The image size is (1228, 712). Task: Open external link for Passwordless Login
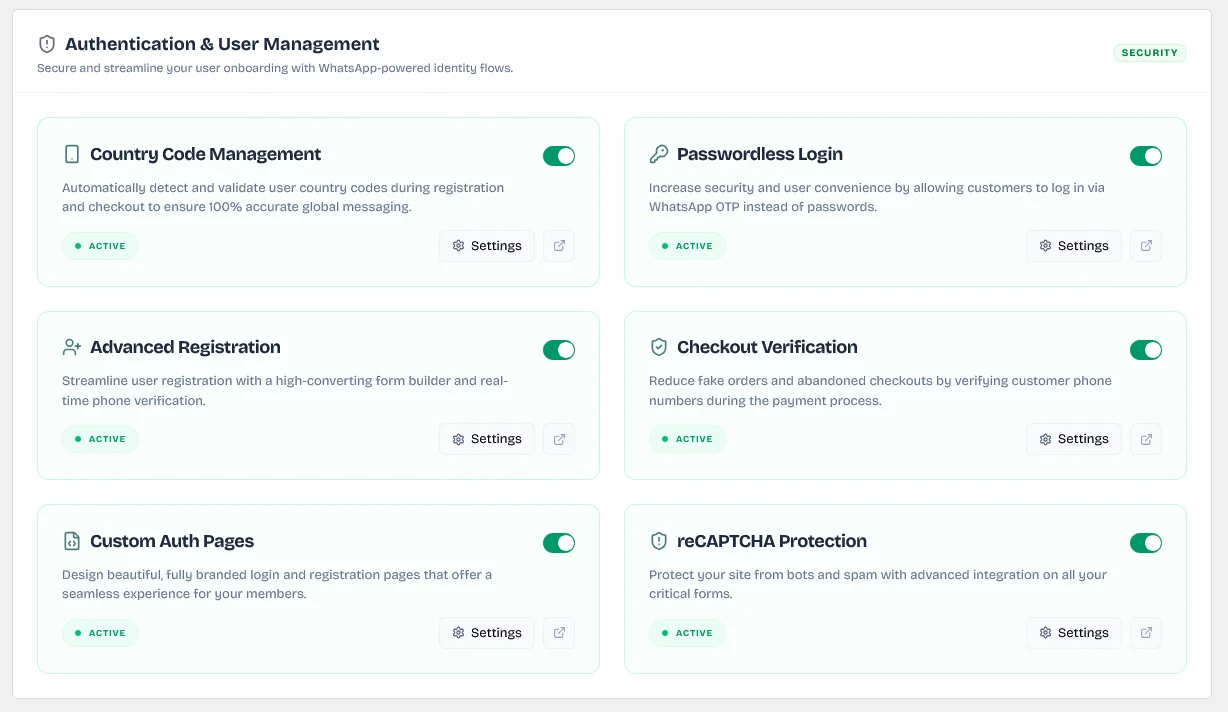click(1146, 246)
